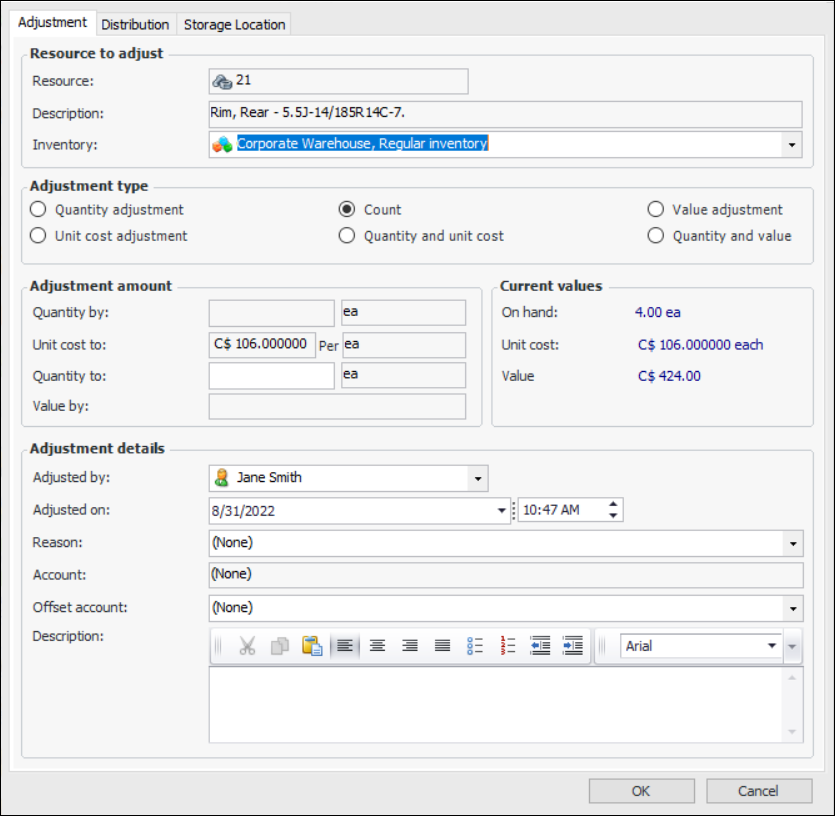
Task: Open the Reason dropdown list
Action: (793, 543)
